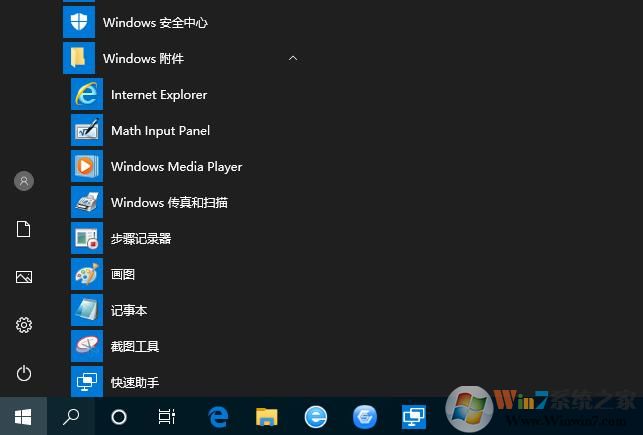Click the "Math Input Panel" text
643x435 pixels.
pos(160,131)
